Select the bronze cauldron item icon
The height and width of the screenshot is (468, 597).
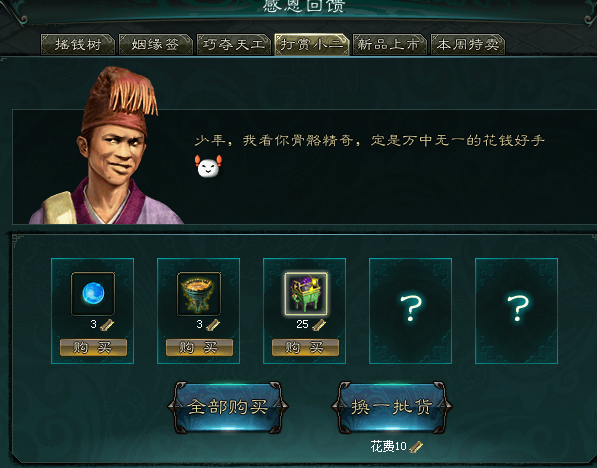tap(199, 294)
